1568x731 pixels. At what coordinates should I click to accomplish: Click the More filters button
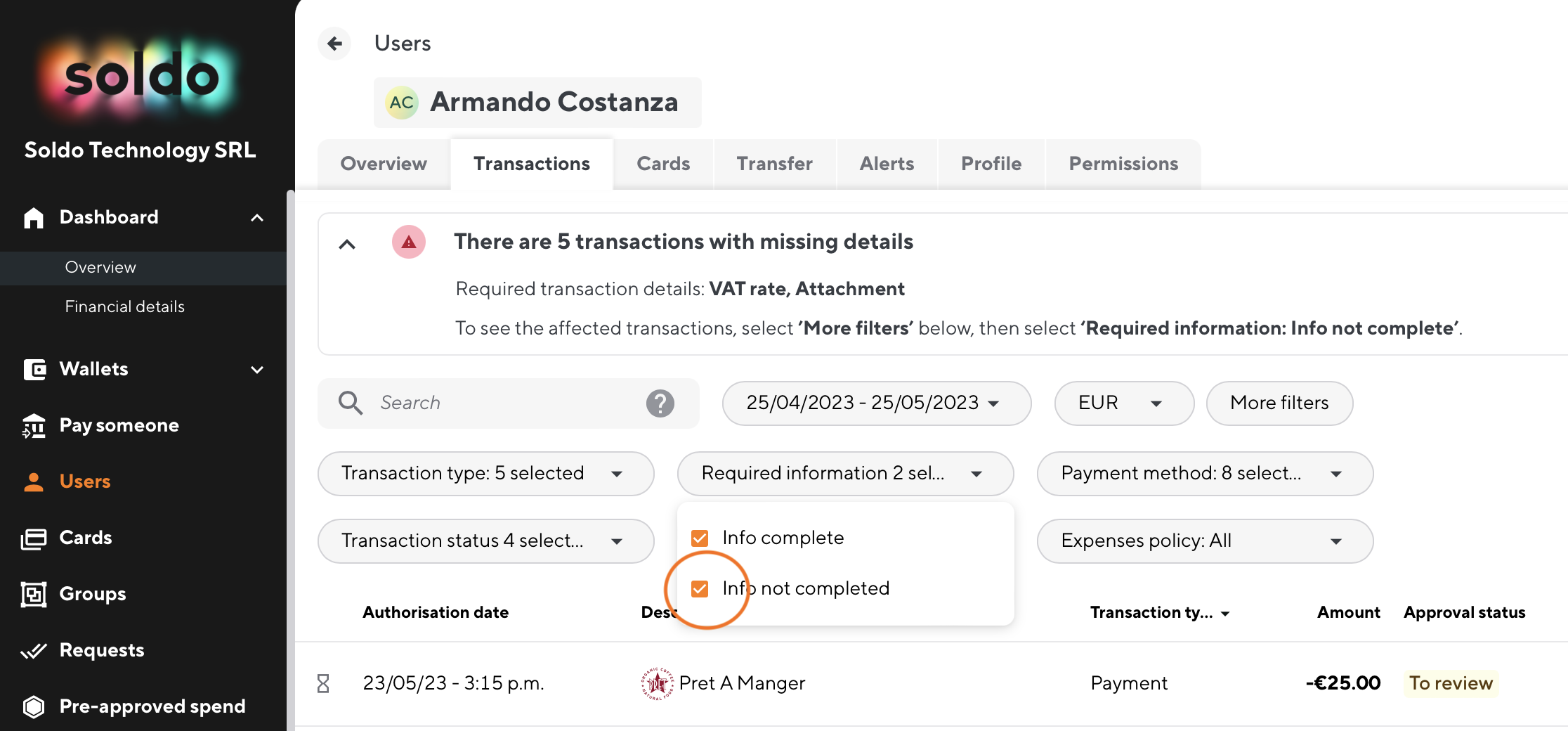(x=1279, y=403)
